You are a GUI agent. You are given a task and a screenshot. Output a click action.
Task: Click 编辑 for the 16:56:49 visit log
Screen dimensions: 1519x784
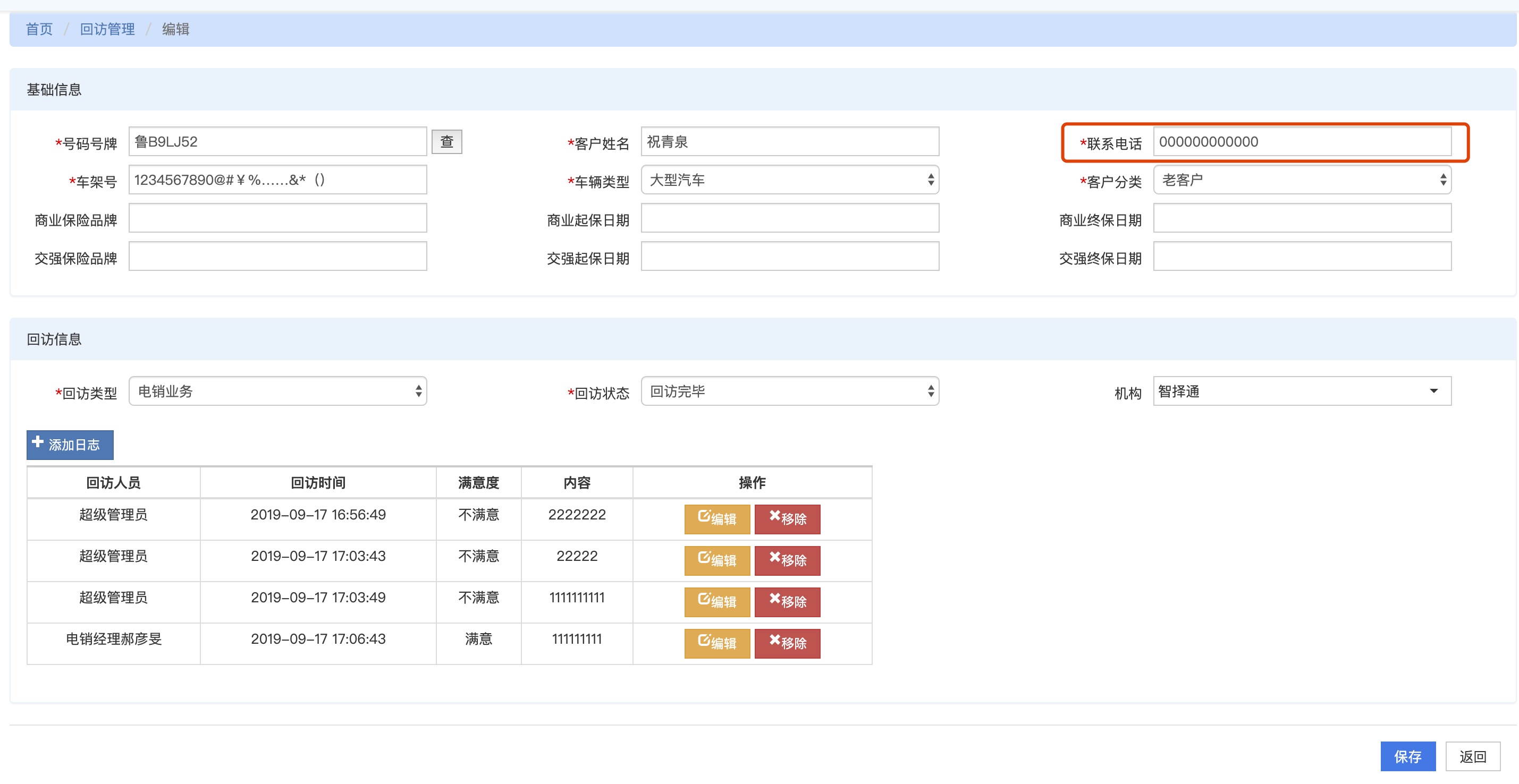[x=716, y=519]
